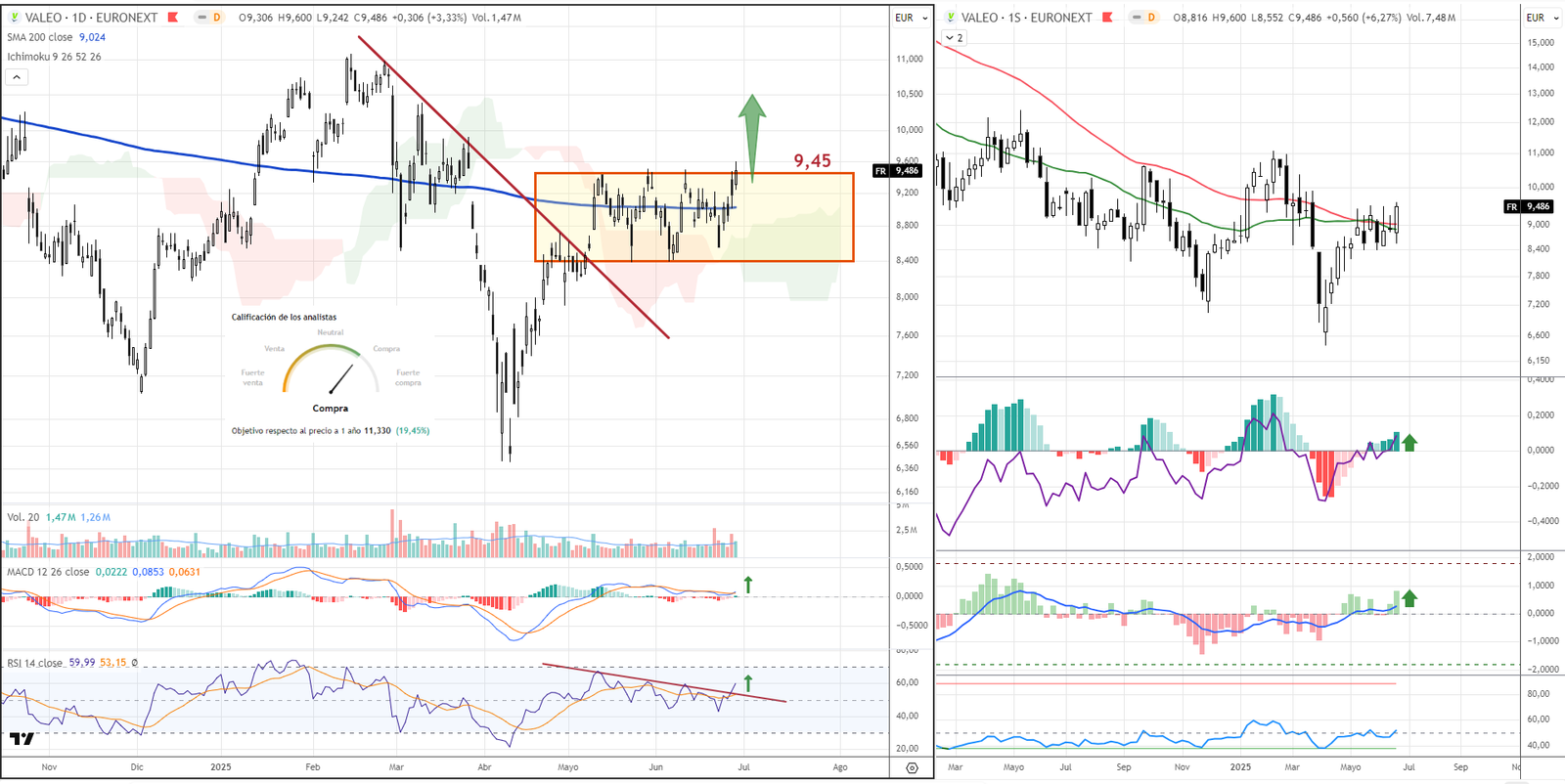The width and height of the screenshot is (1565, 784).
Task: Select the RSI 14 close legend
Action: 34,663
